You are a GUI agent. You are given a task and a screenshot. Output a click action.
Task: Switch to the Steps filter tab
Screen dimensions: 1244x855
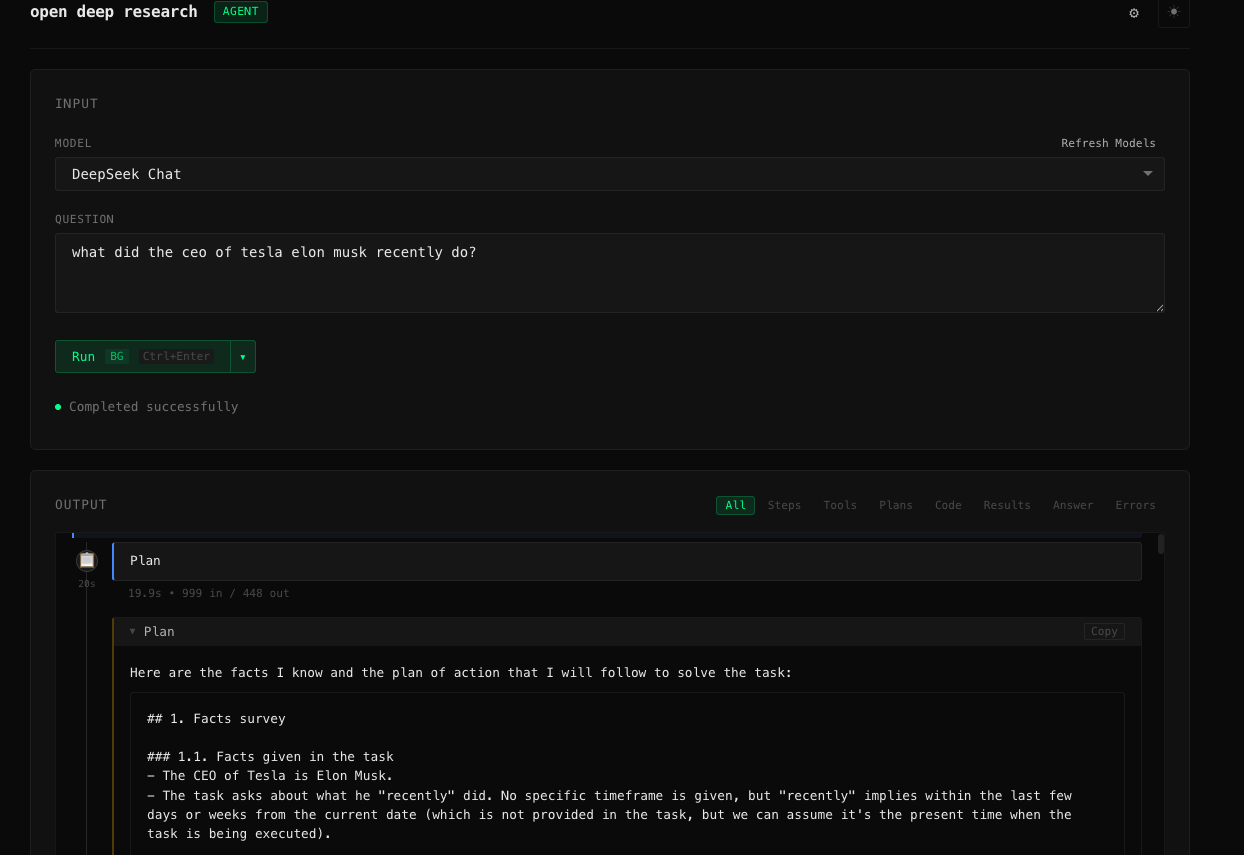pyautogui.click(x=784, y=505)
